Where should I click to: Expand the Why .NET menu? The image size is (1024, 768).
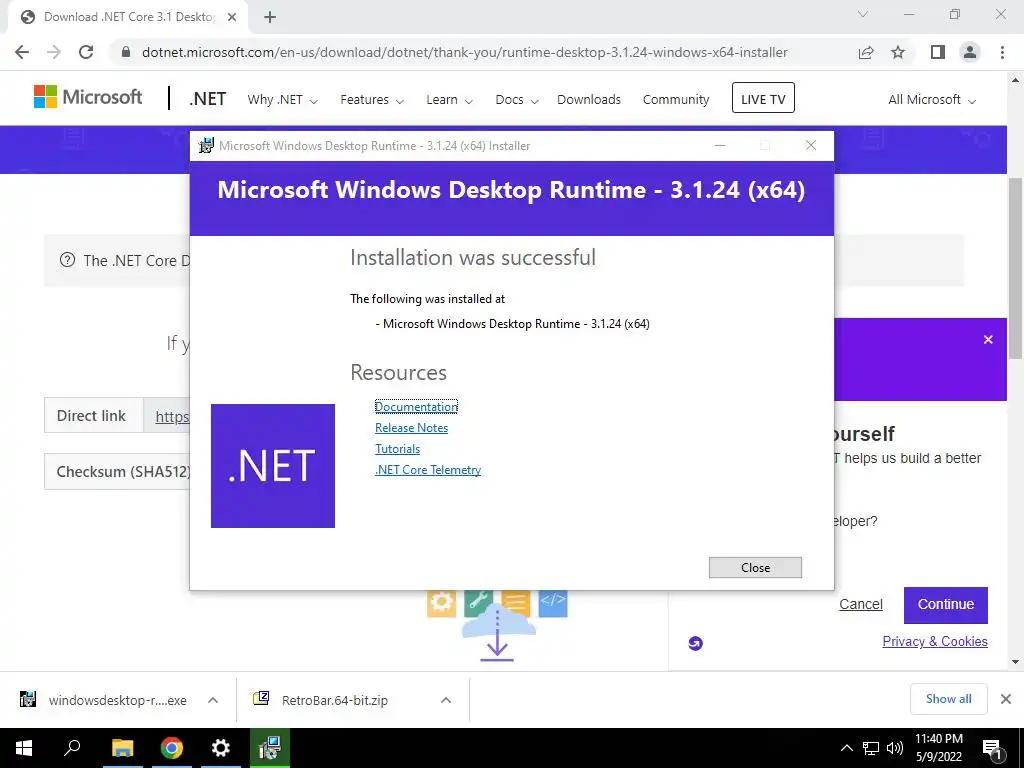click(282, 100)
